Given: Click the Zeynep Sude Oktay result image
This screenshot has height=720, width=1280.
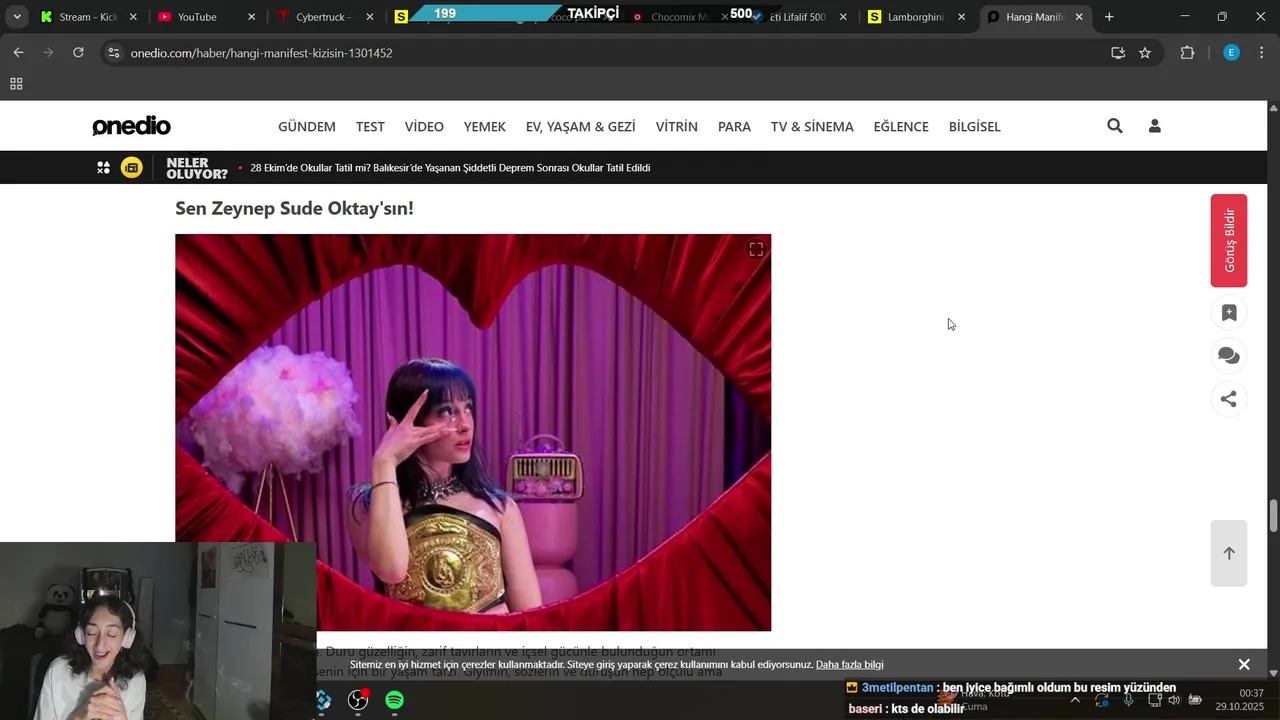Looking at the screenshot, I should [x=473, y=432].
